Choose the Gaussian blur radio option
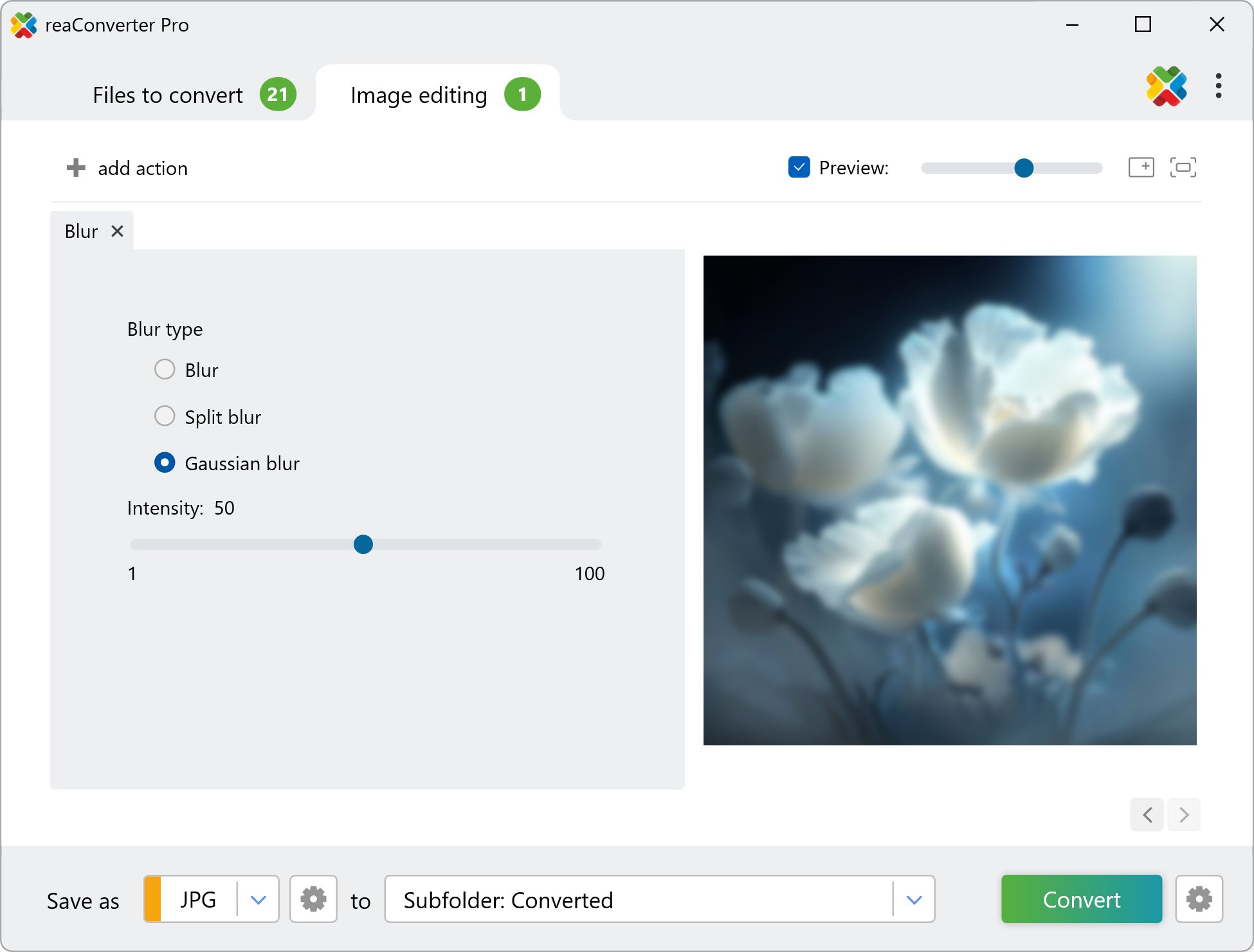 click(165, 463)
